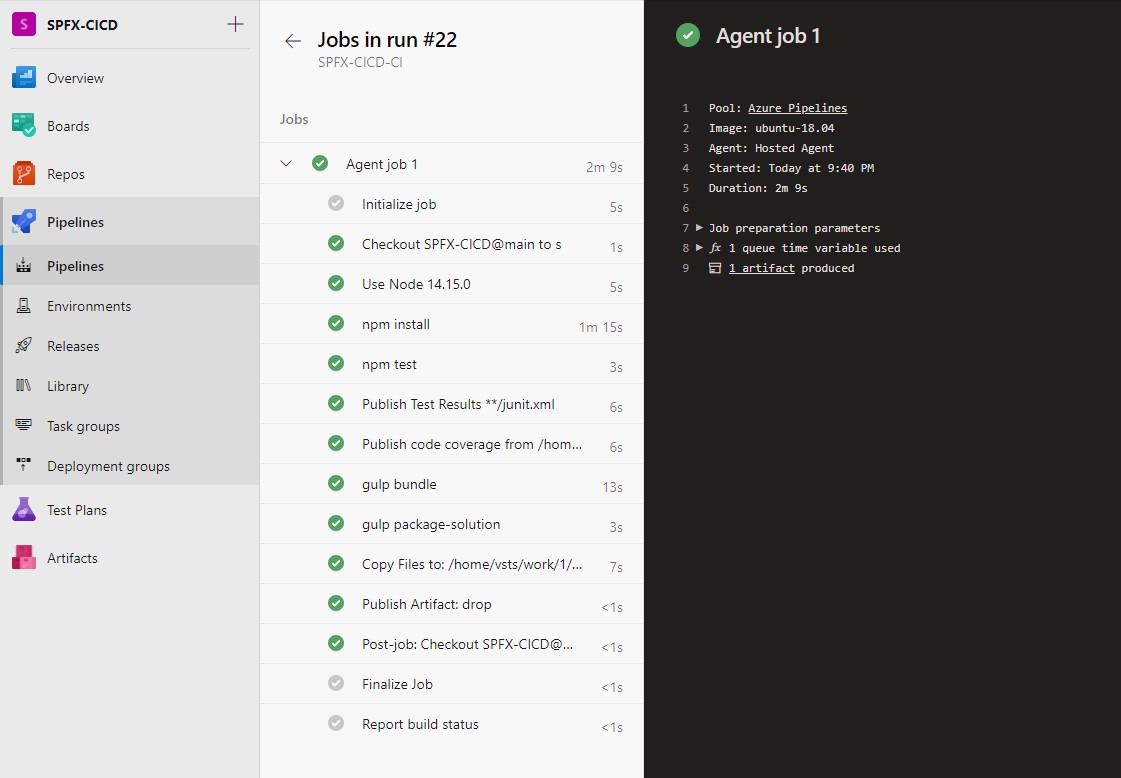Viewport: 1121px width, 778px height.
Task: Open Environments in Pipelines submenu
Action: 89,306
